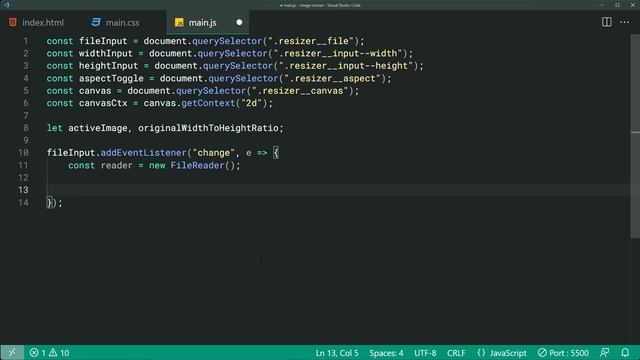
Task: Click line number 1 in the gutter
Action: pyautogui.click(x=26, y=41)
